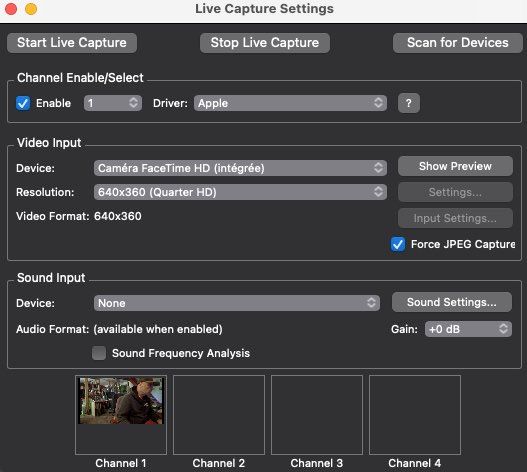
Task: Enable Sound Frequency Analysis checkbox
Action: [99, 353]
